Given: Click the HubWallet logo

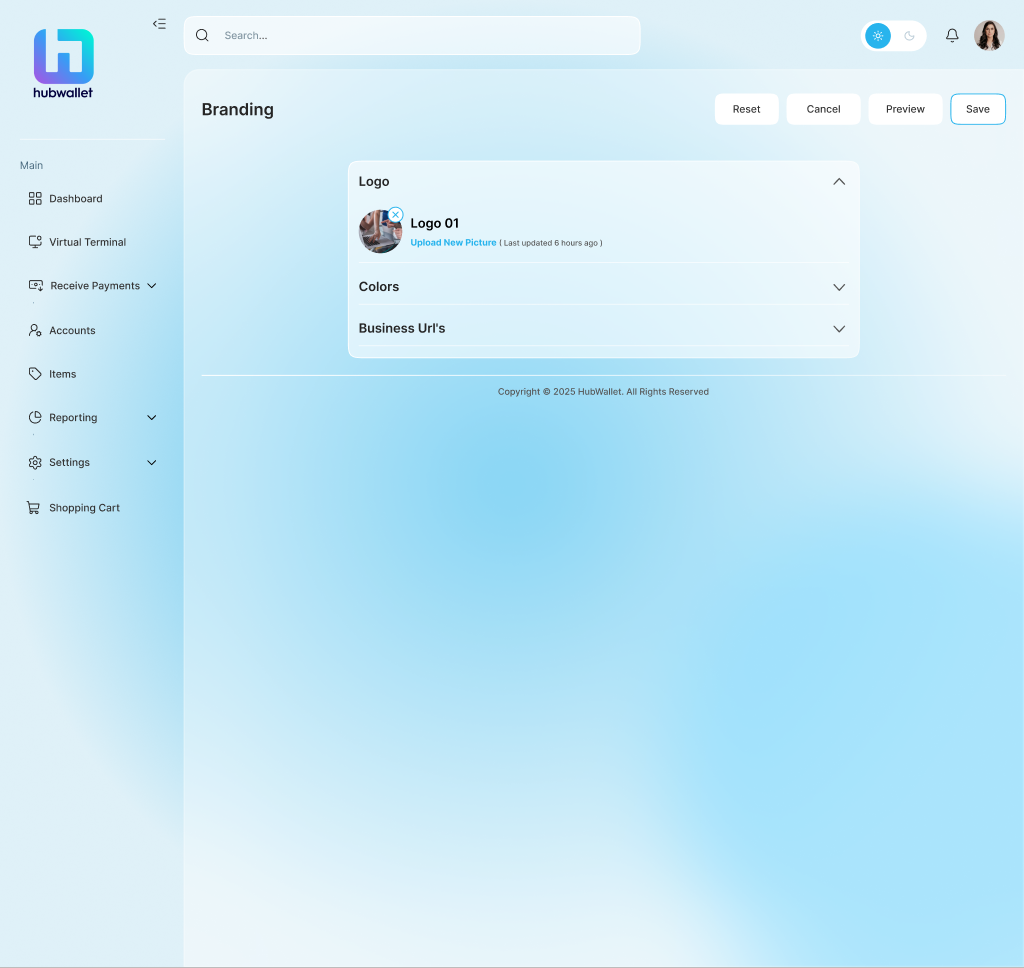Looking at the screenshot, I should click(63, 63).
